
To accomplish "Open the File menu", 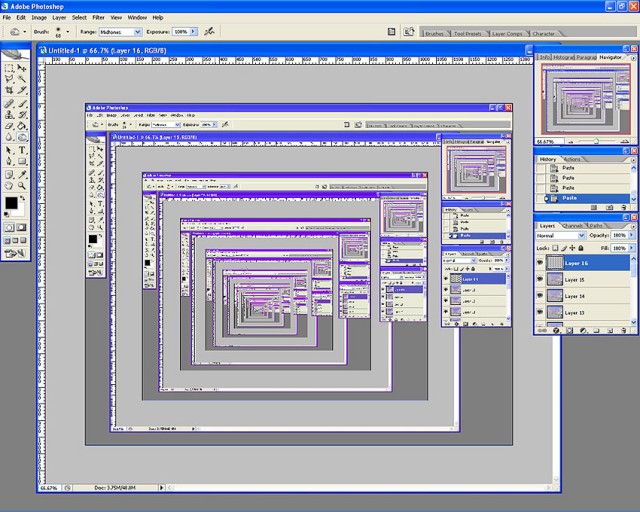I will (x=7, y=18).
